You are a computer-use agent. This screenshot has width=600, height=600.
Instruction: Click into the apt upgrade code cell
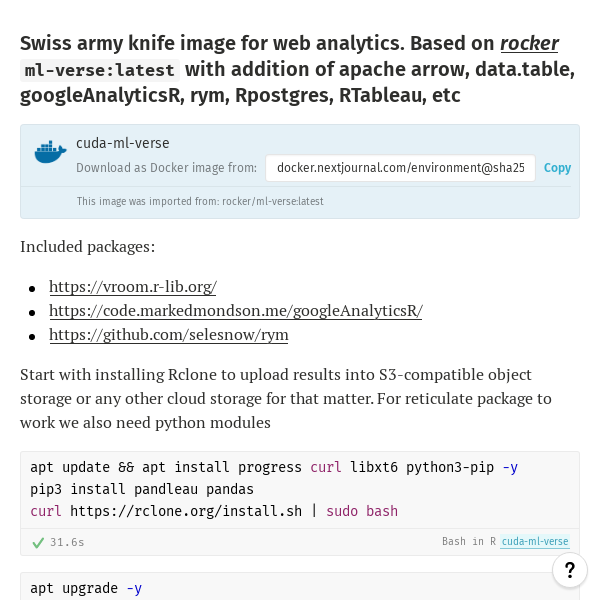(300, 587)
